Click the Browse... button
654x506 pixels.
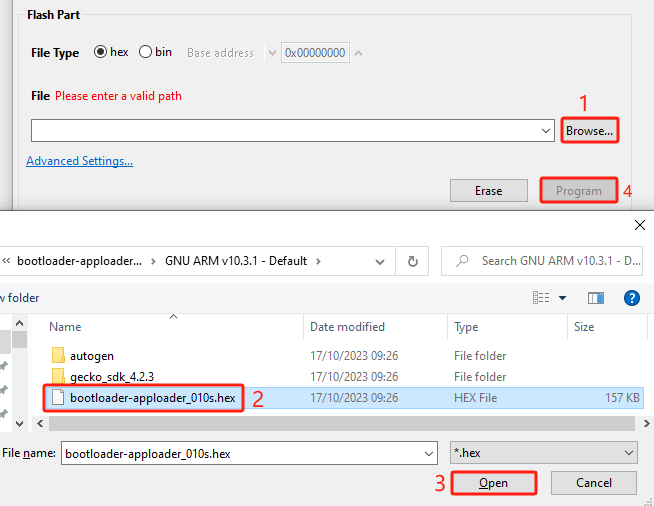[589, 130]
